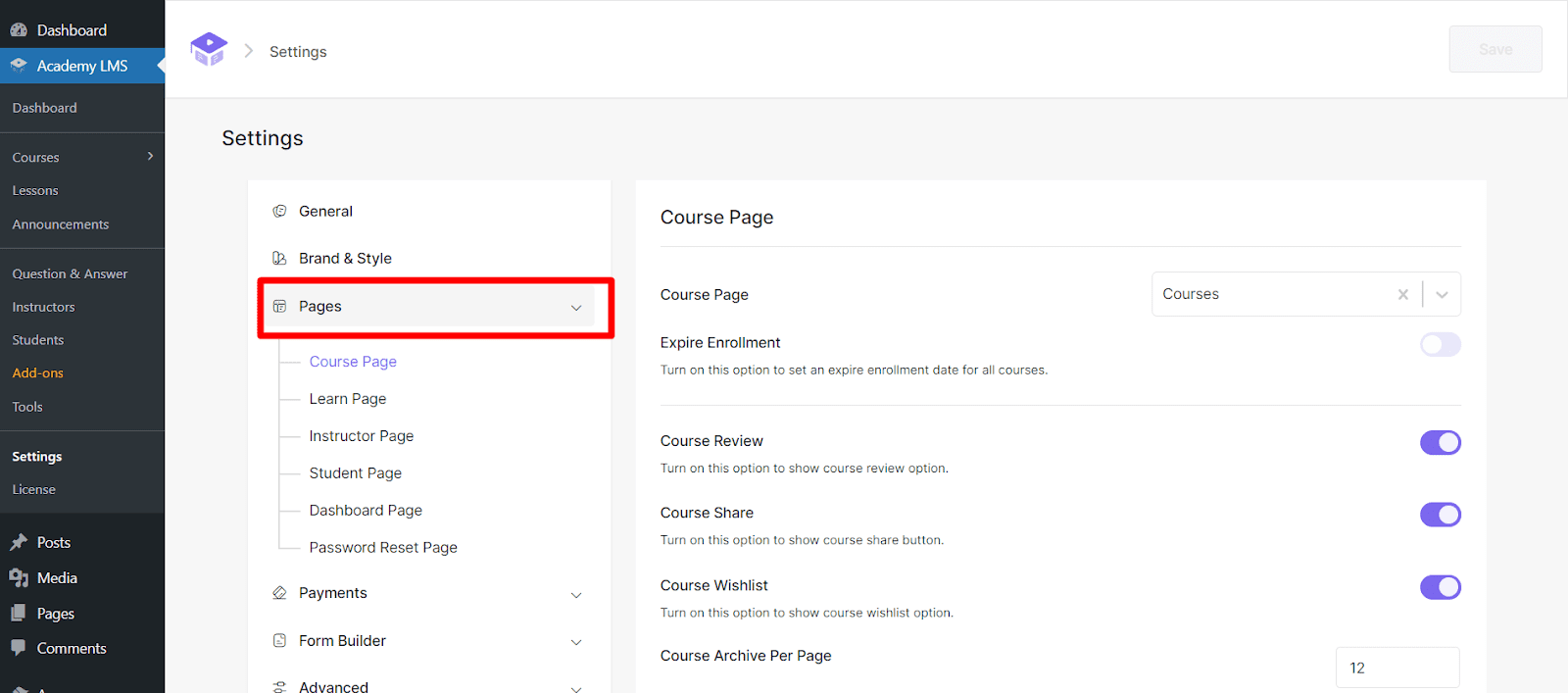This screenshot has height=693, width=1568.
Task: Expand the Form Builder chevron
Action: click(x=576, y=642)
